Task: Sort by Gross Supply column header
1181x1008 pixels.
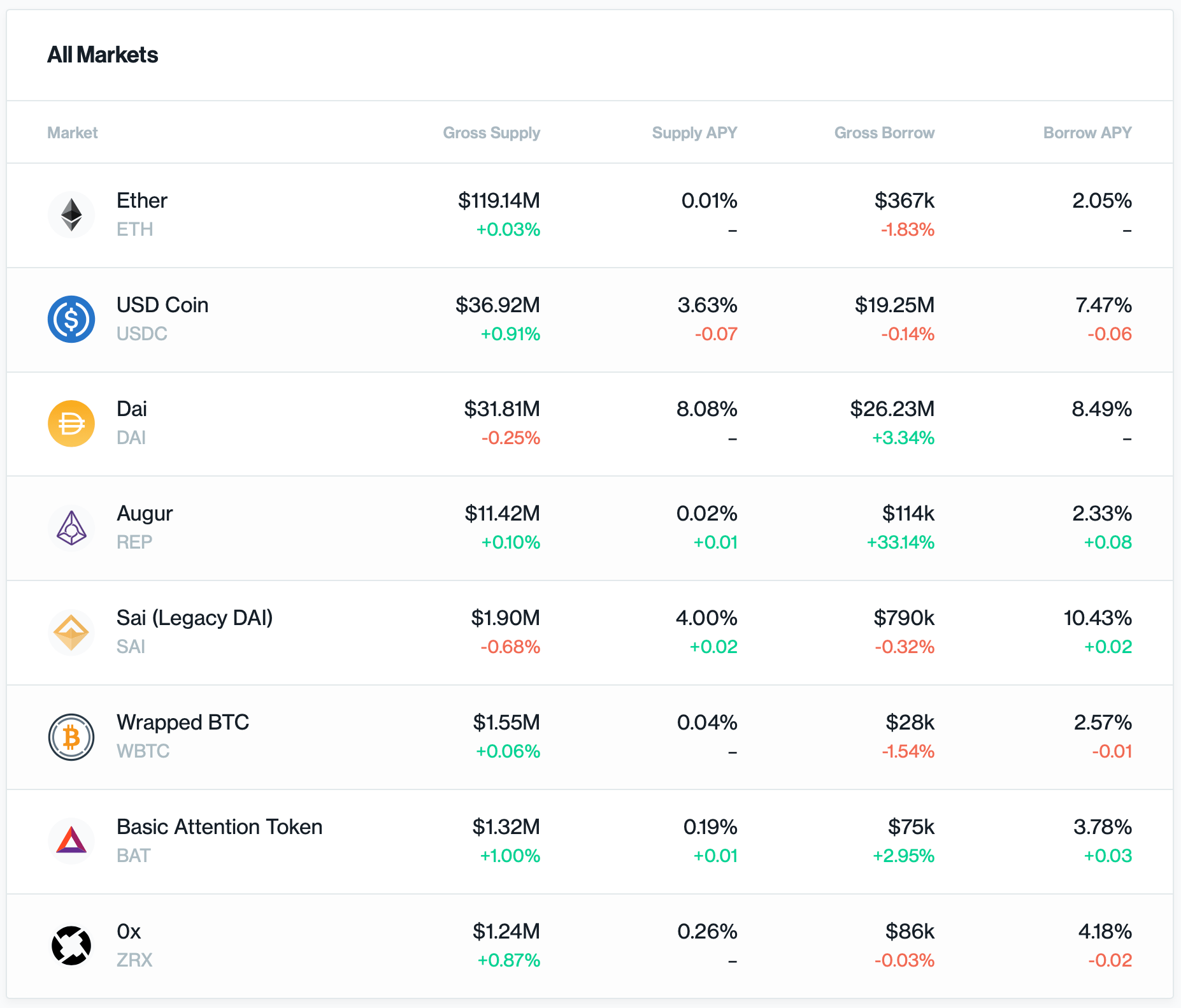Action: [x=491, y=133]
